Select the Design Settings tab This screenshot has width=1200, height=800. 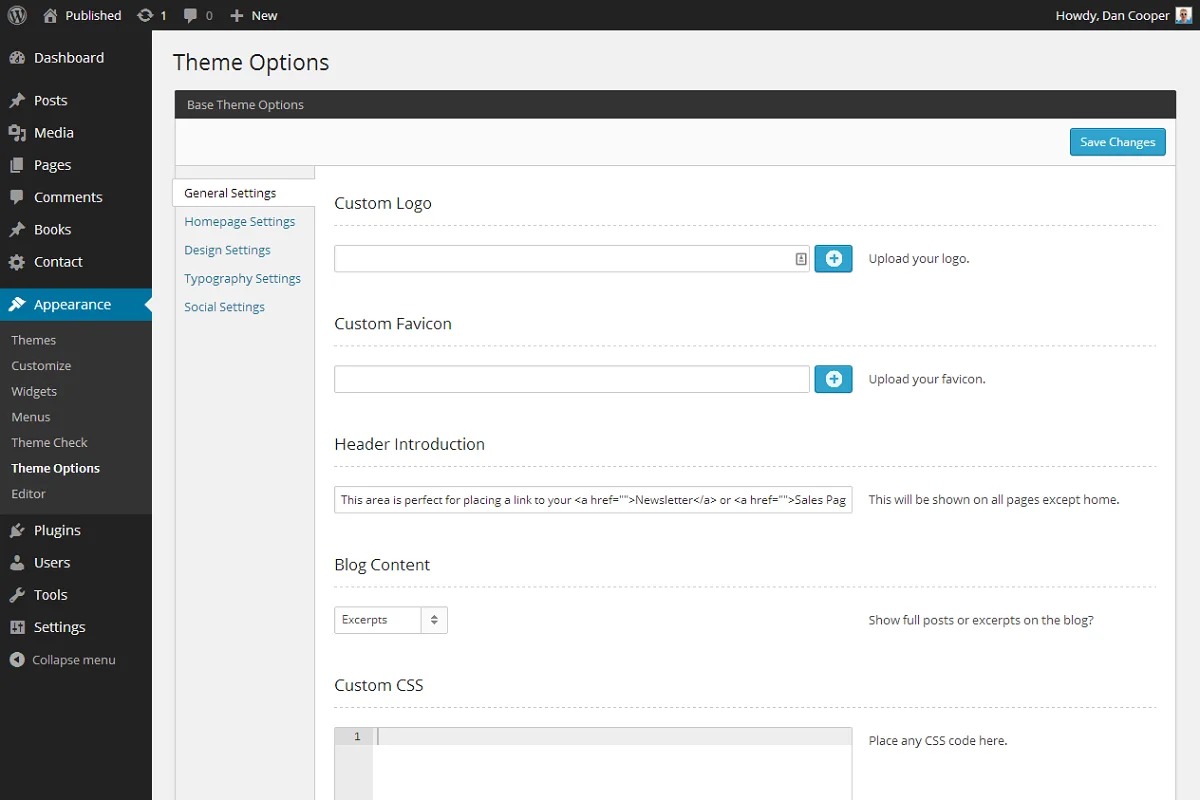point(227,250)
